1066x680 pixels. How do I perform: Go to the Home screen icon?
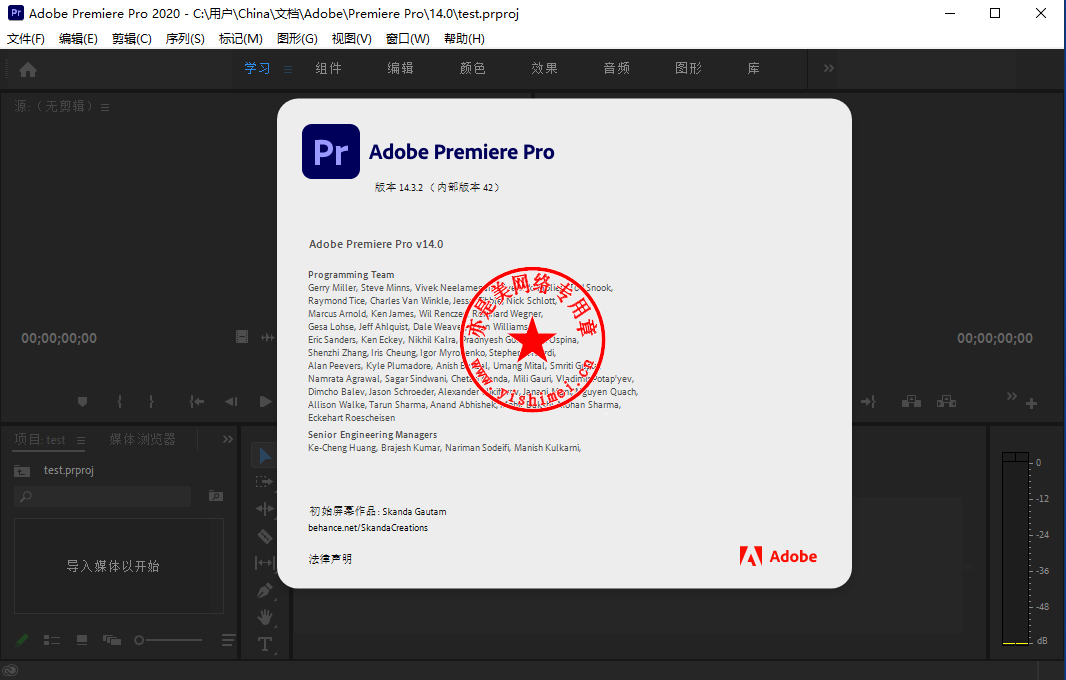tap(28, 69)
